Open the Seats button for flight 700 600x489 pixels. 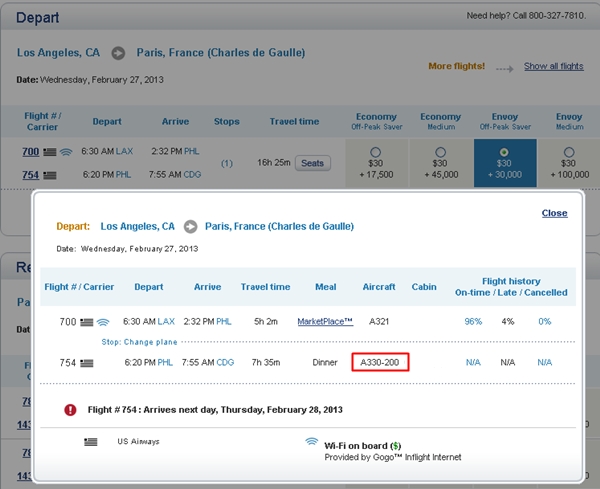313,163
